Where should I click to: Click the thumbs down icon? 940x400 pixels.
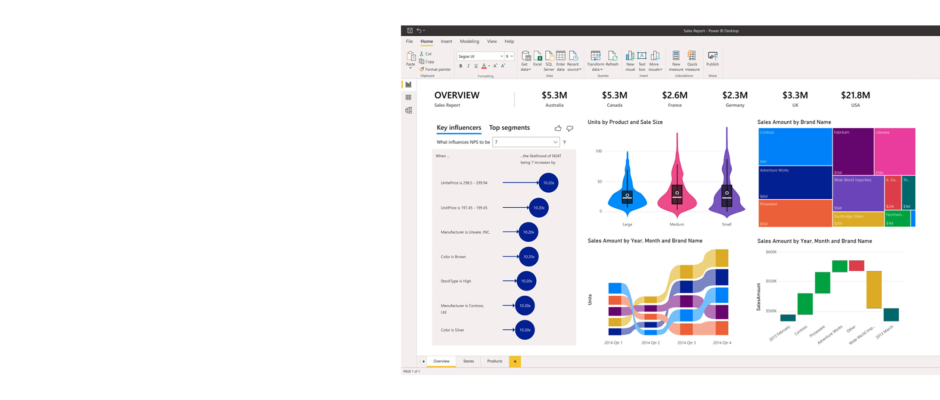(570, 128)
